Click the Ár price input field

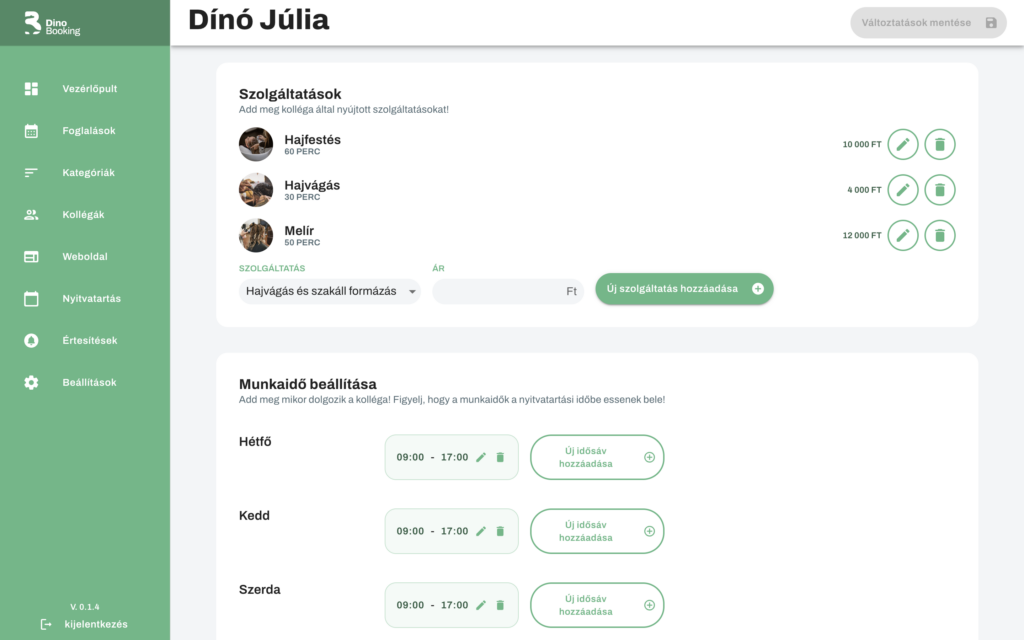pyautogui.click(x=500, y=291)
